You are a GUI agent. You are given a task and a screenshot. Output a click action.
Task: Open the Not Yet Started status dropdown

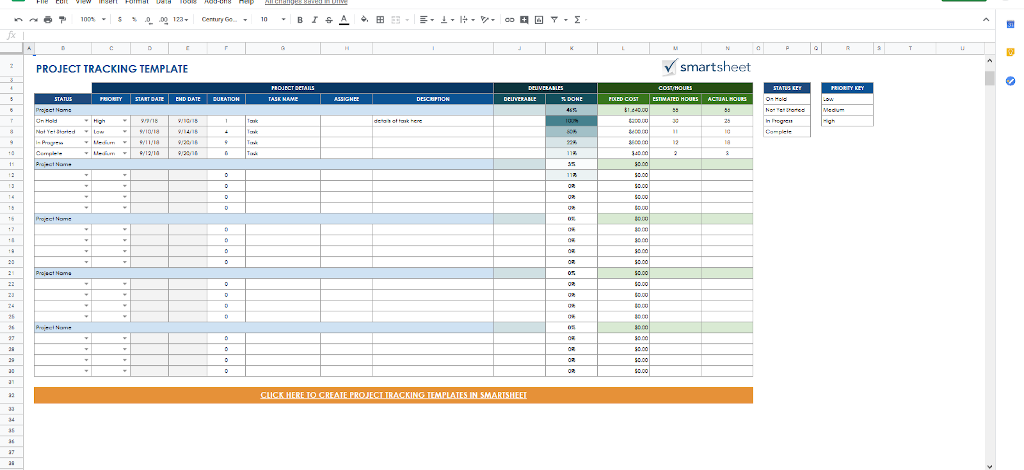click(86, 132)
